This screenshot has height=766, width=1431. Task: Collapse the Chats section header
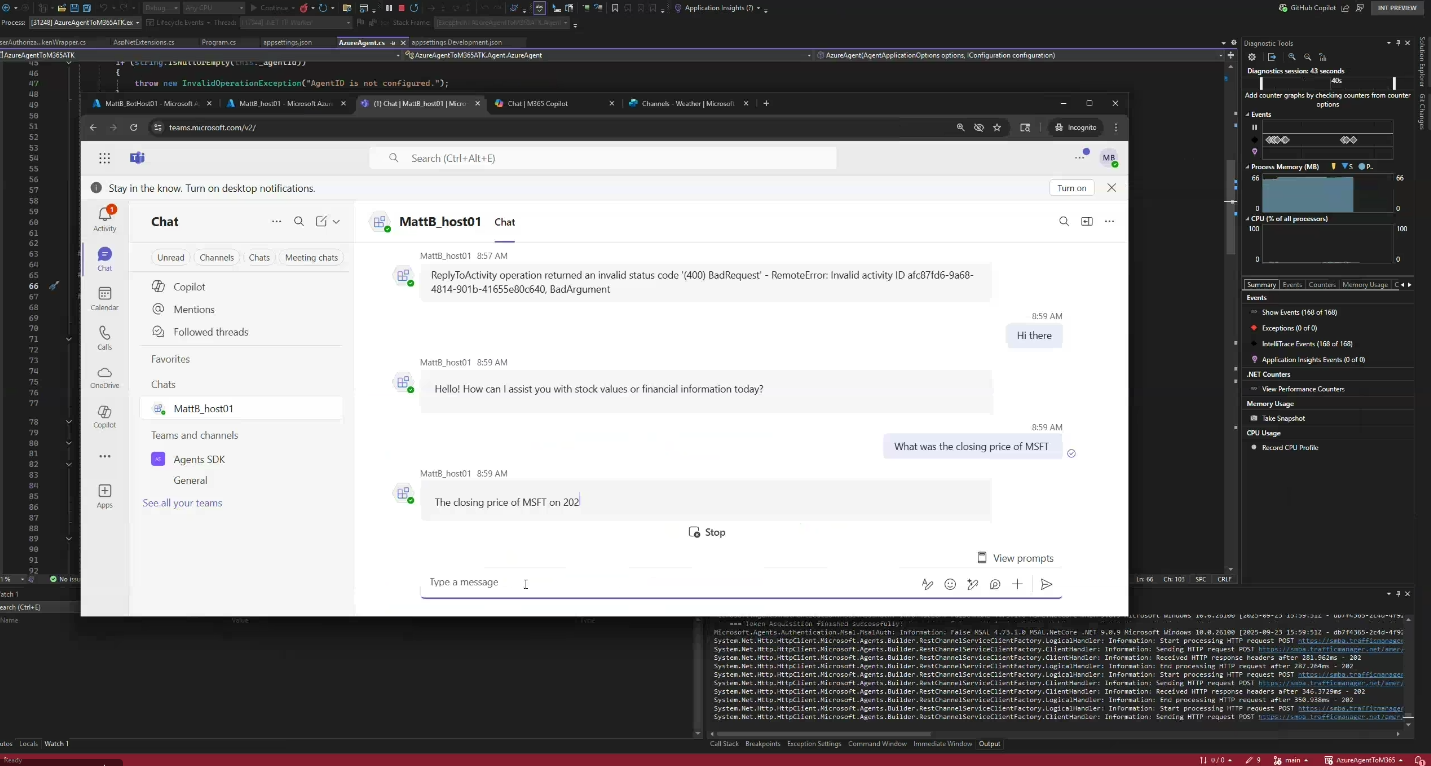163,384
